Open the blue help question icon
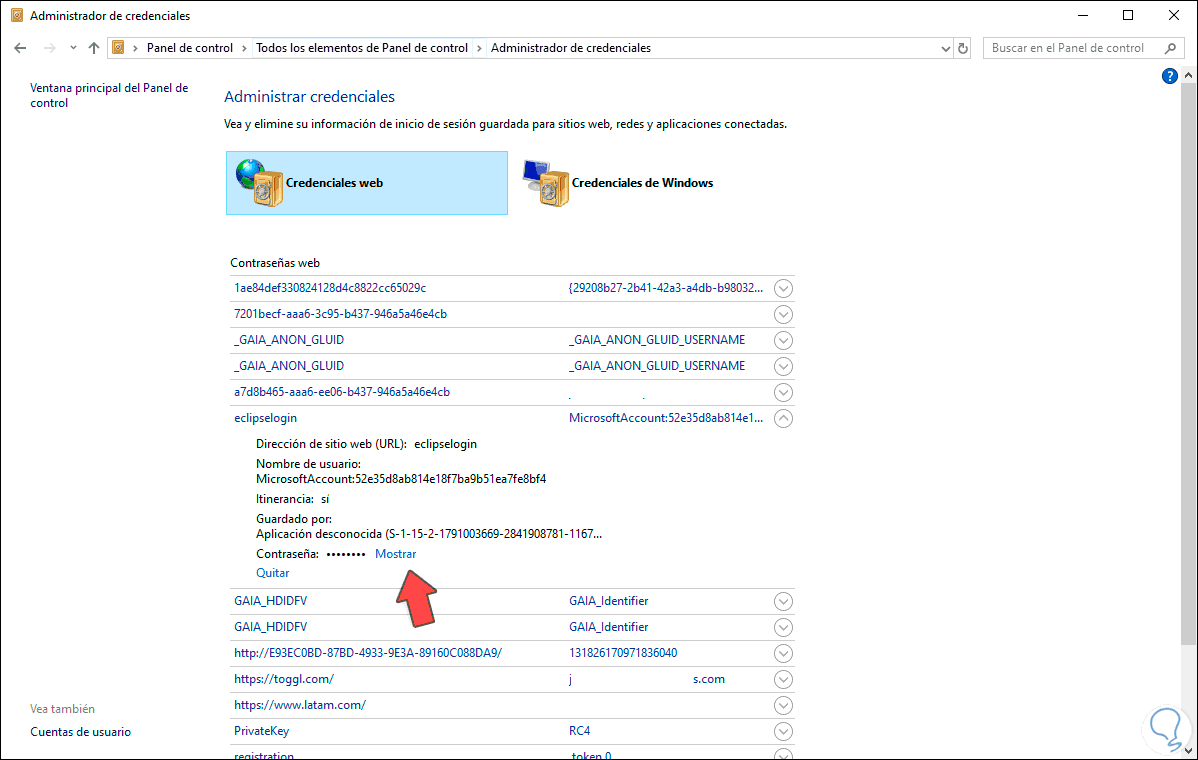Image resolution: width=1198 pixels, height=760 pixels. click(1169, 76)
